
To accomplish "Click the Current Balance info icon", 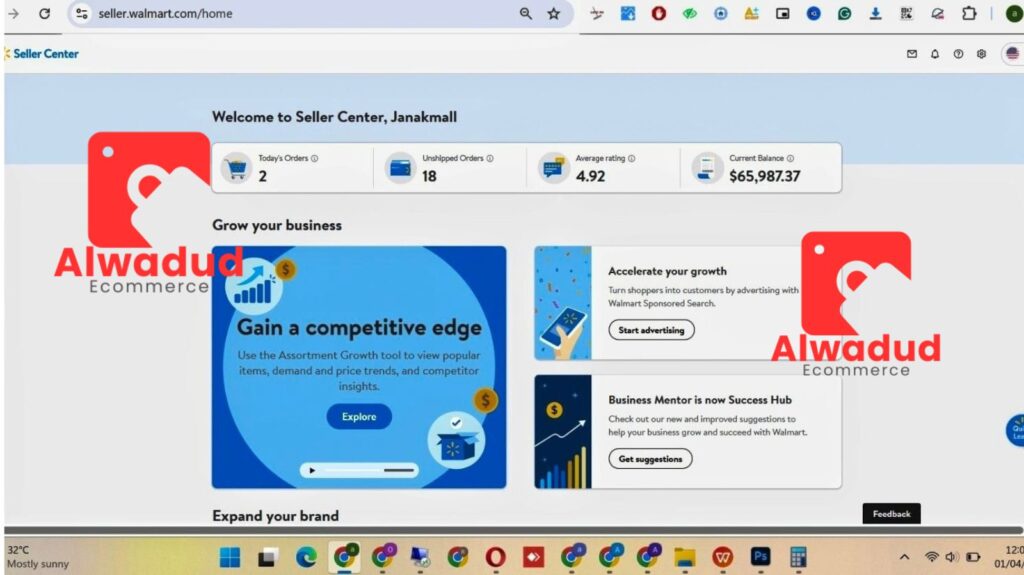I will point(790,158).
